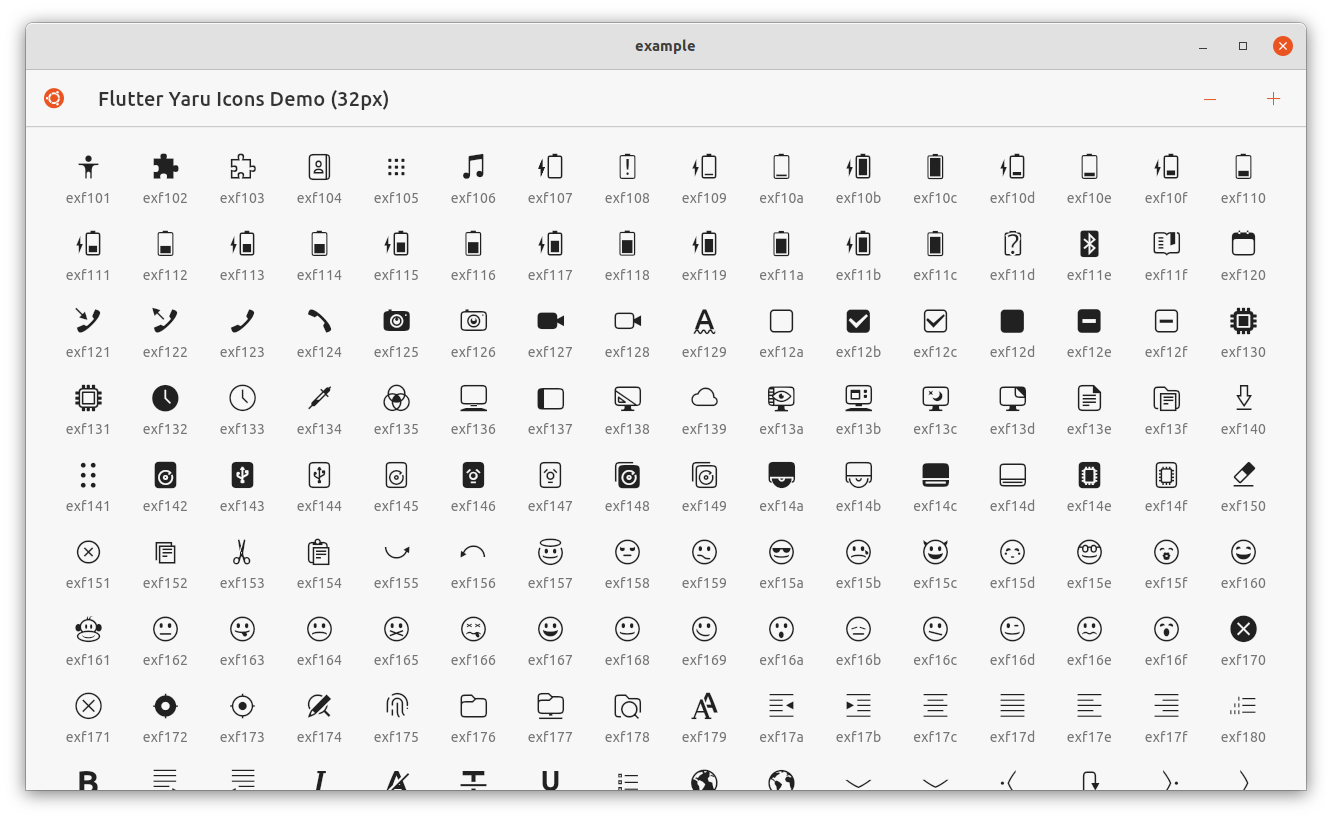Click the color picker eyedropper icon exf134
Screen dimensions: 1332x819
319,397
